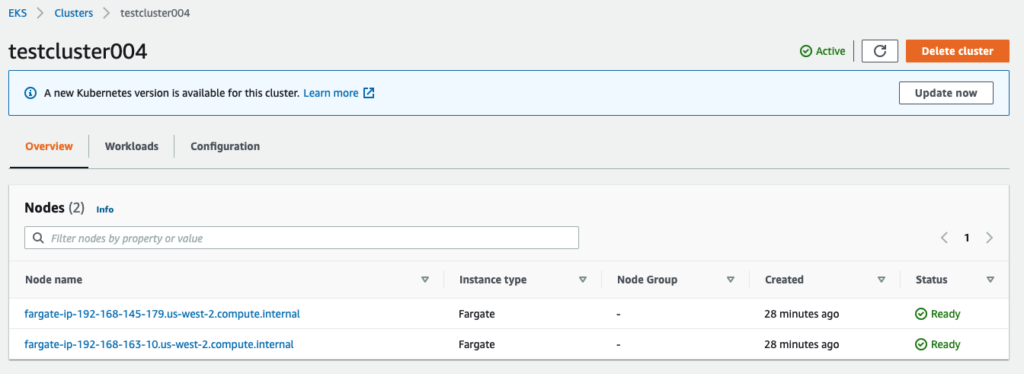The width and height of the screenshot is (1024, 374).
Task: Go to the previous page of nodes
Action: (x=944, y=238)
